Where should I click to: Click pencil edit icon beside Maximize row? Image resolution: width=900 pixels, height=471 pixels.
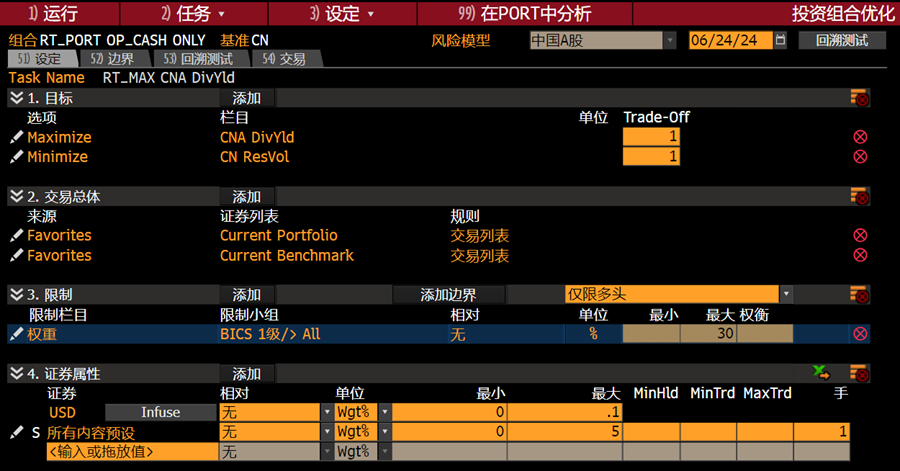[x=16, y=137]
